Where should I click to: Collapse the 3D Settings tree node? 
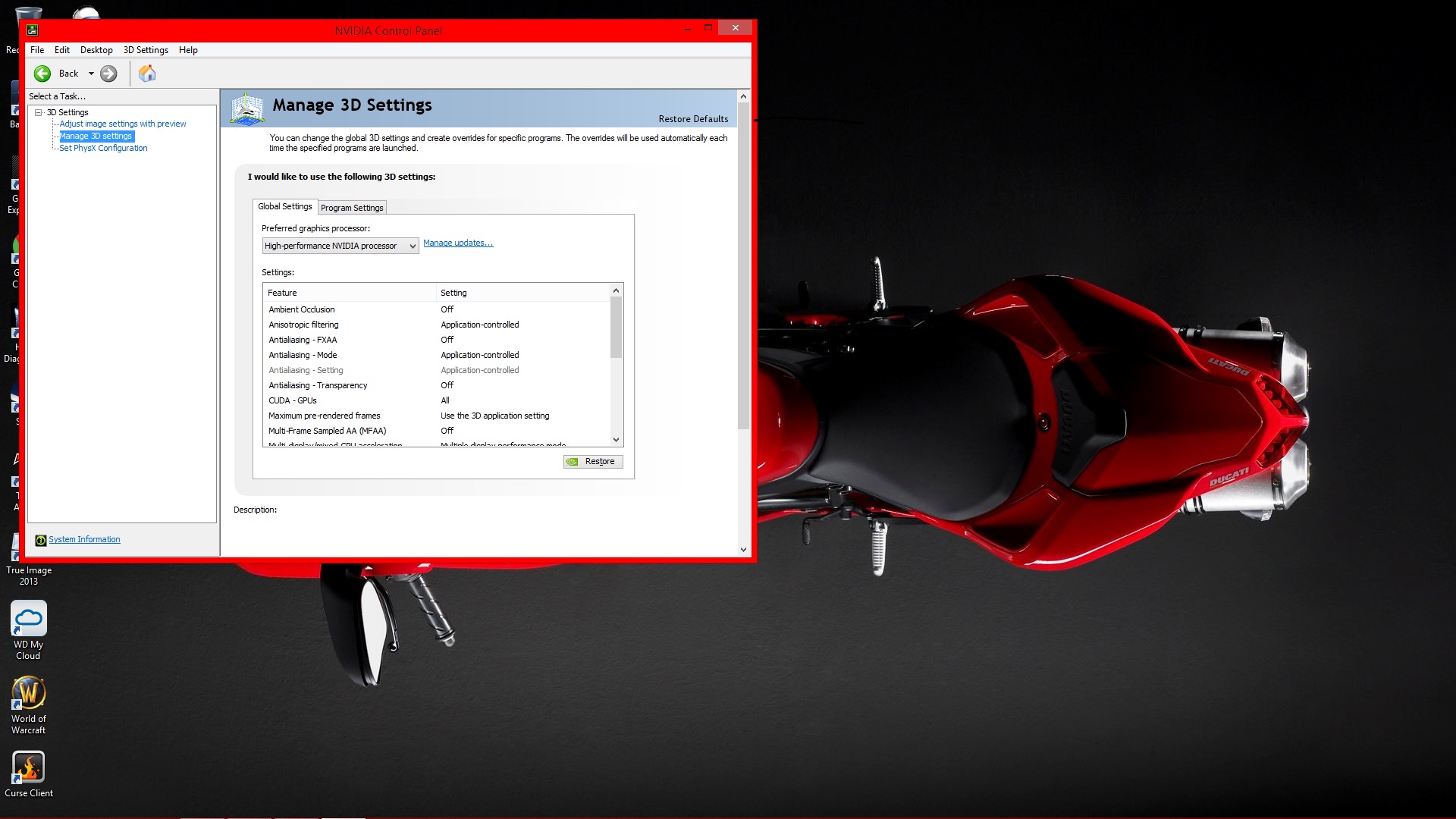pos(38,112)
